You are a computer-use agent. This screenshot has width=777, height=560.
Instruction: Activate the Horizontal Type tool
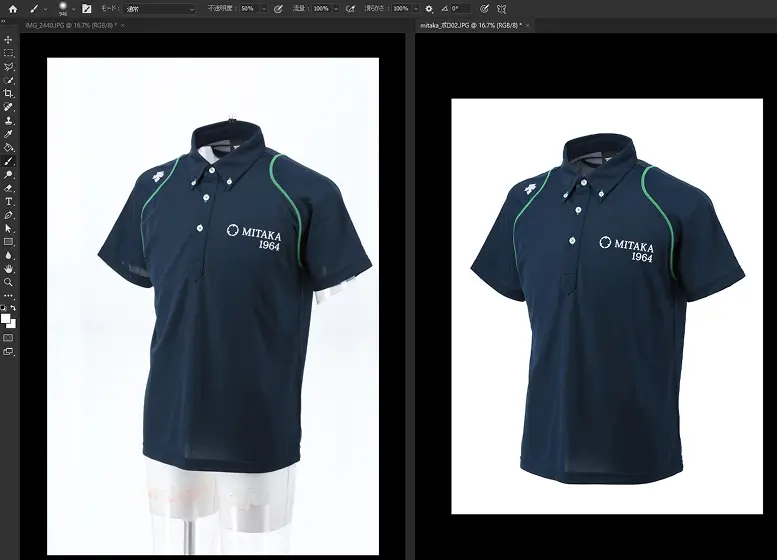pyautogui.click(x=9, y=201)
